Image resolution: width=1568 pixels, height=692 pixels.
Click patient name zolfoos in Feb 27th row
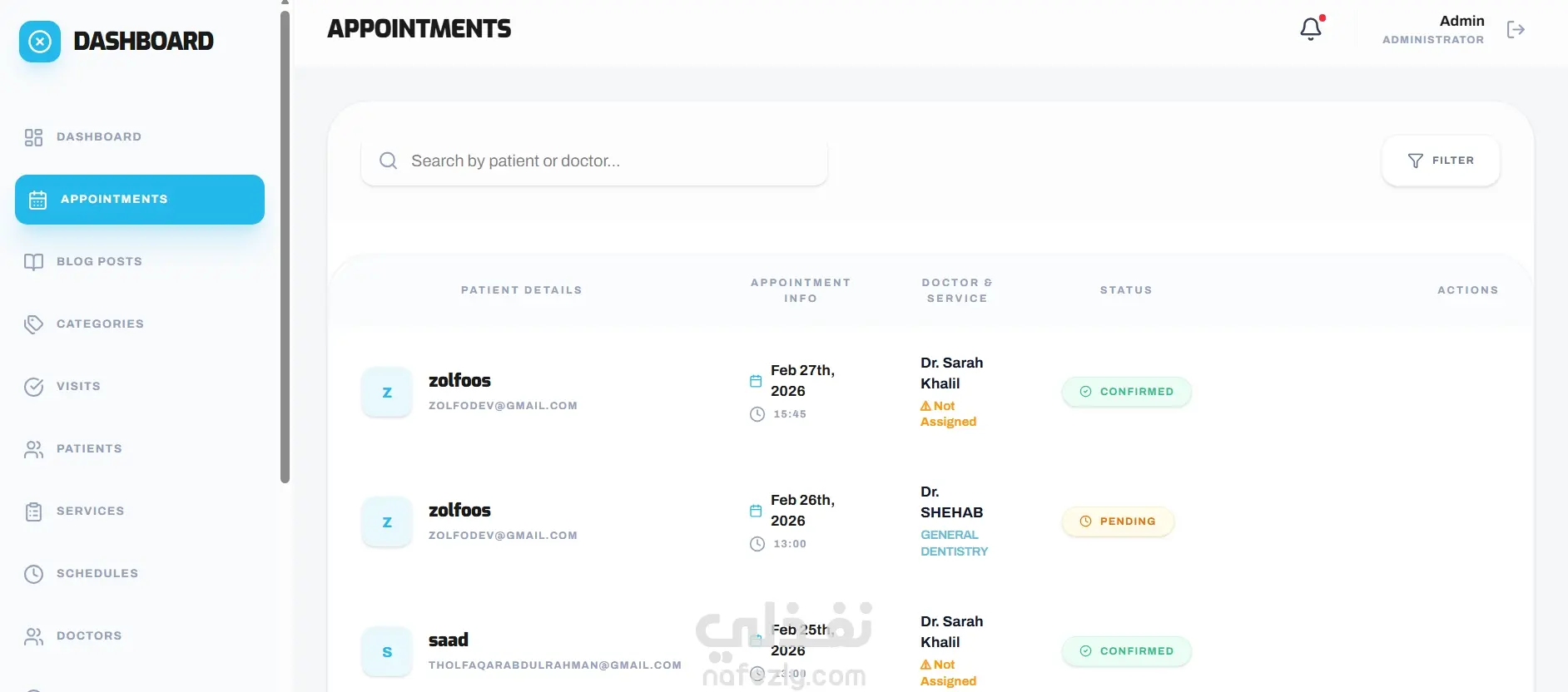coord(459,381)
